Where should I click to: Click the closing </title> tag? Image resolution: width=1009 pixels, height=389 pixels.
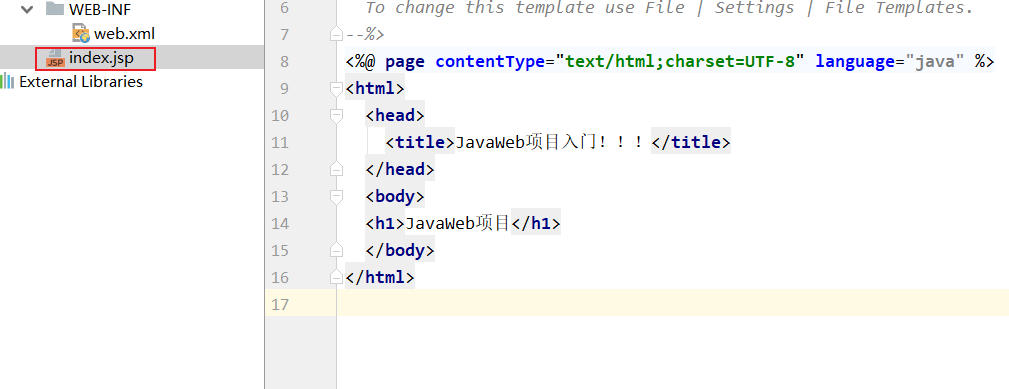click(690, 143)
